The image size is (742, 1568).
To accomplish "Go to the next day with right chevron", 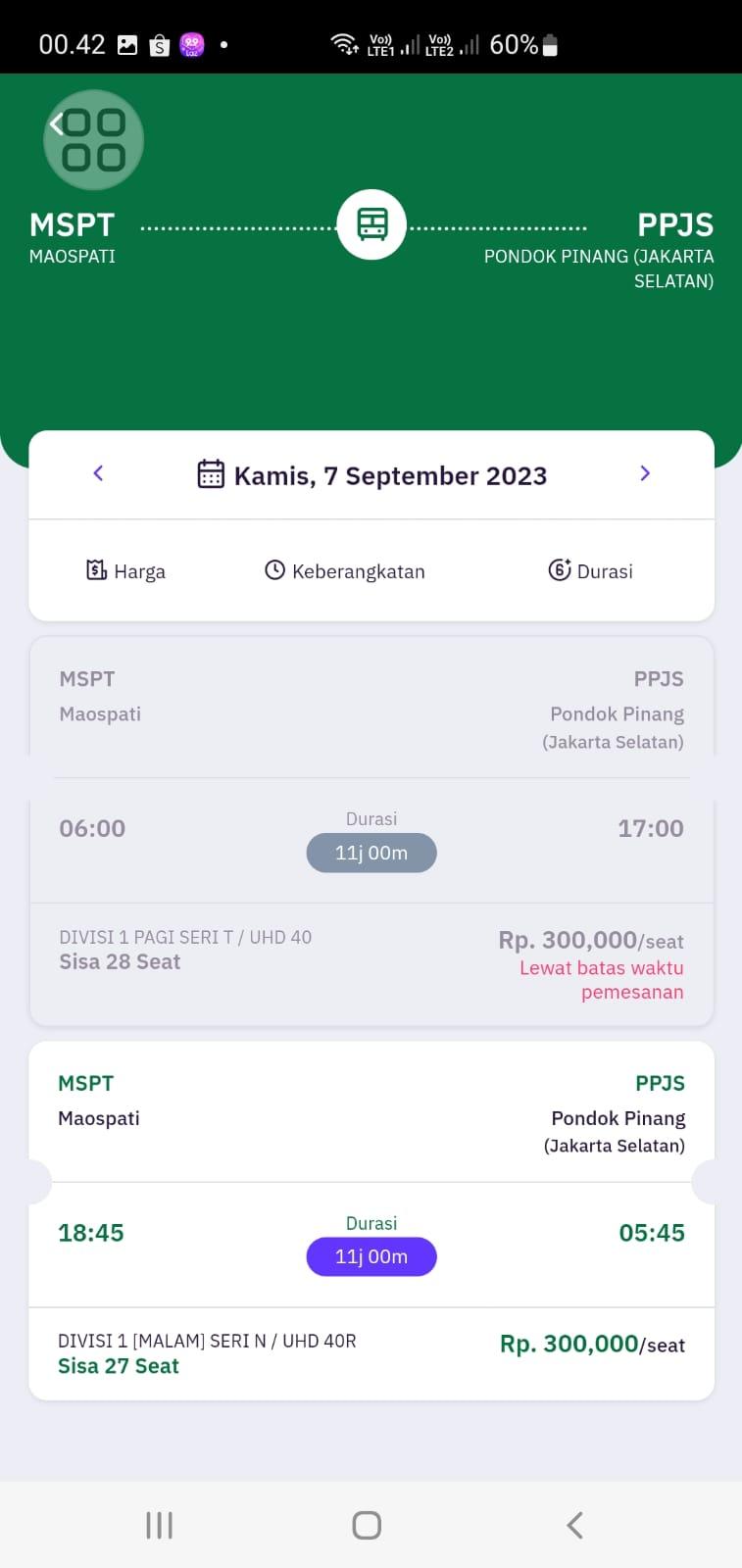I will point(645,473).
